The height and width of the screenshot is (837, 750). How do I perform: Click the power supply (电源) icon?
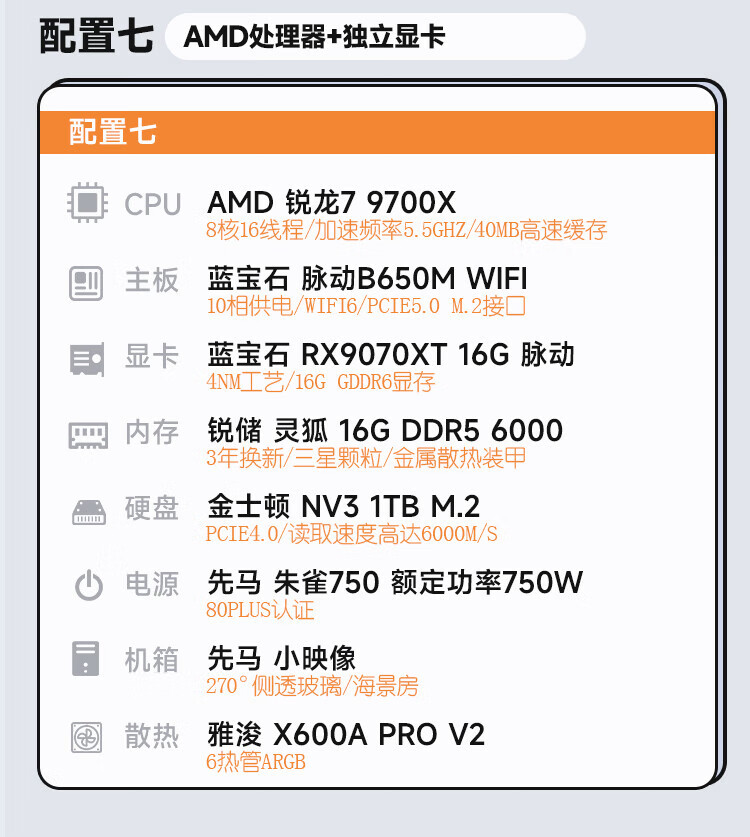[x=88, y=585]
